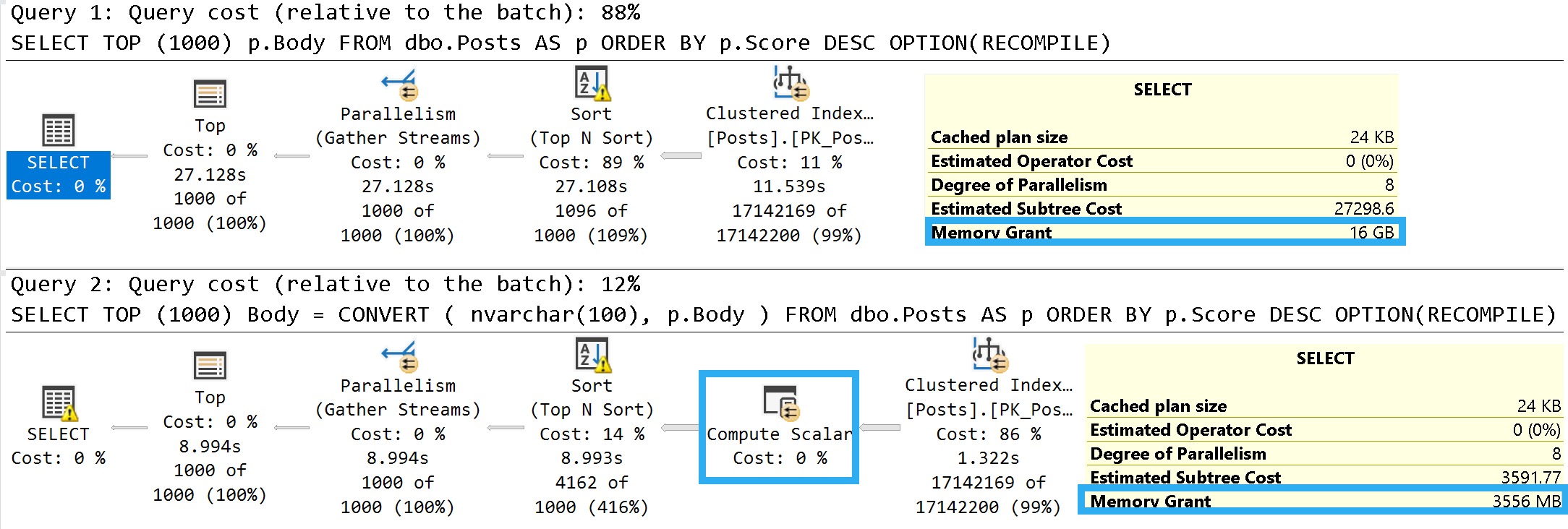The height and width of the screenshot is (529, 1568).
Task: Select Query 1 SQL text ending ORDER BY p.Score
Action: tap(561, 43)
